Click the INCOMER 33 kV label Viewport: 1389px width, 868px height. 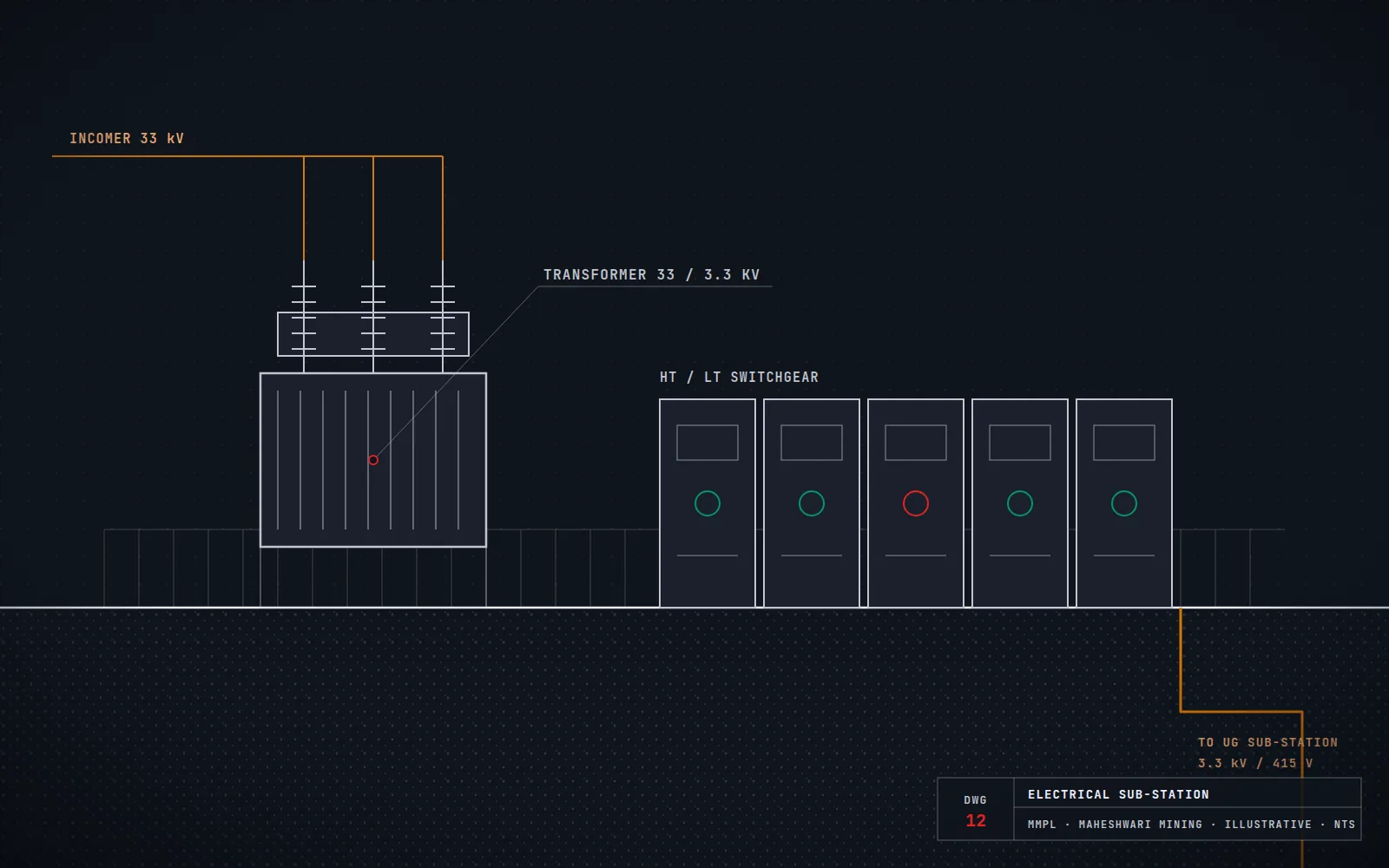127,138
